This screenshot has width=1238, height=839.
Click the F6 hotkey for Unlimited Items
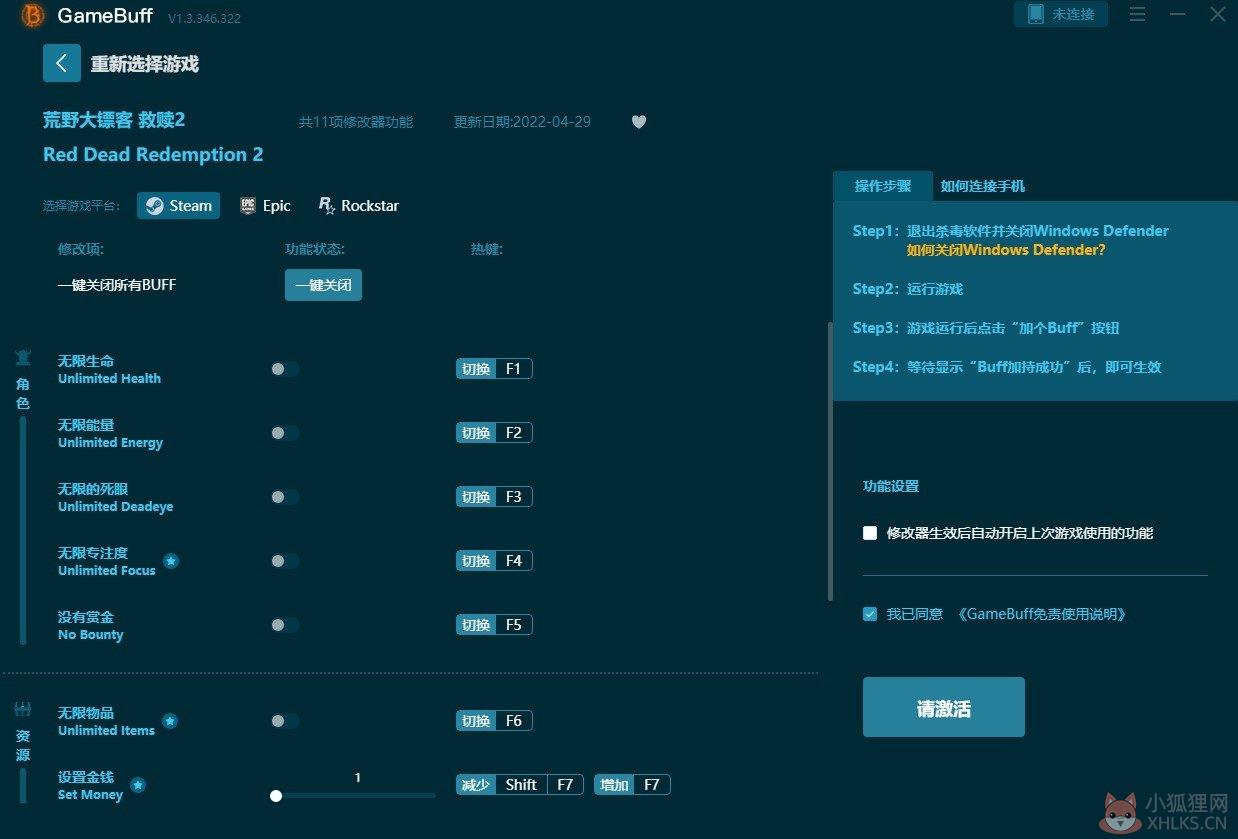494,721
